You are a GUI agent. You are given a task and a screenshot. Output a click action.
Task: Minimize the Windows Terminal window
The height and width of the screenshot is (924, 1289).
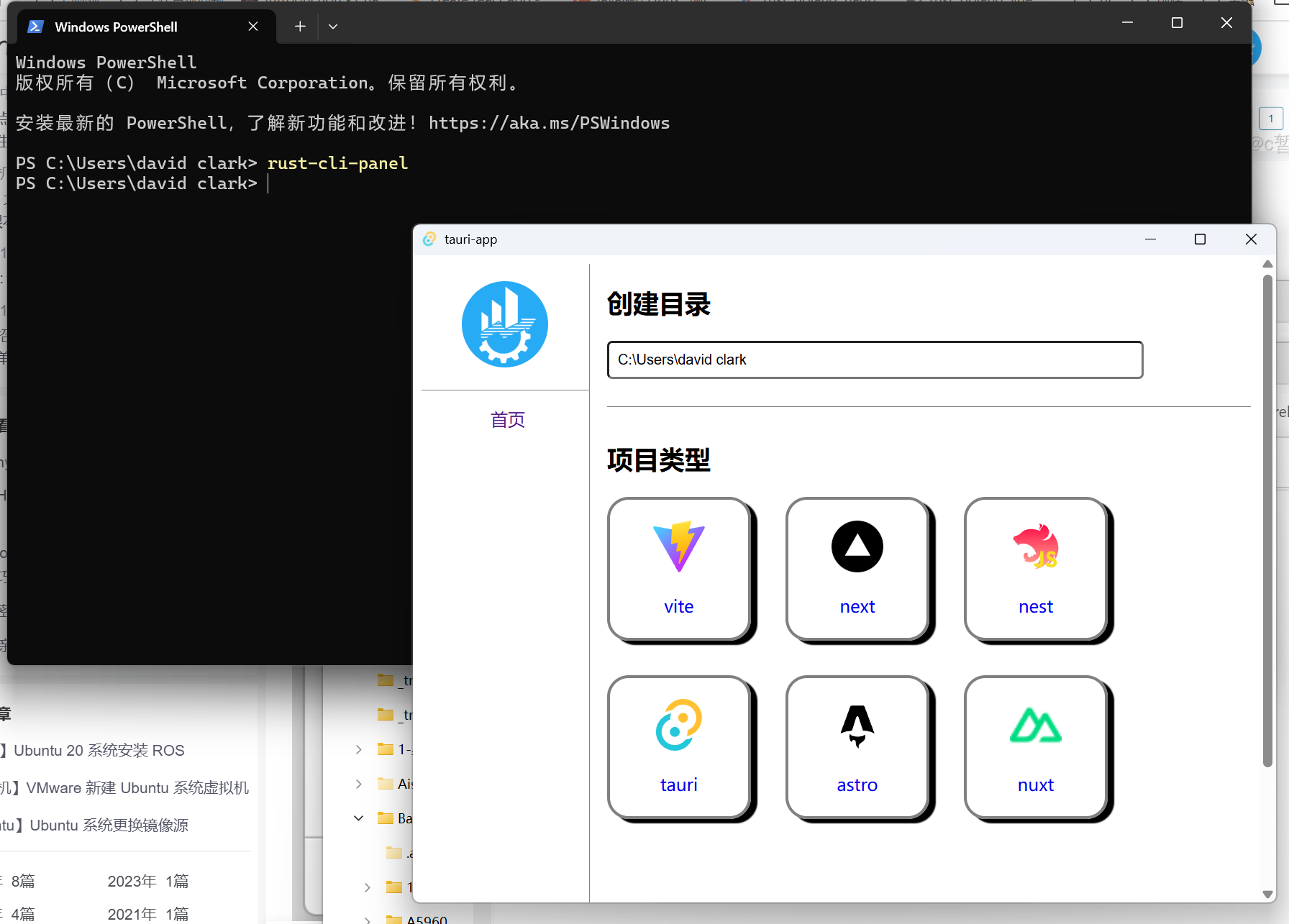coord(1127,23)
